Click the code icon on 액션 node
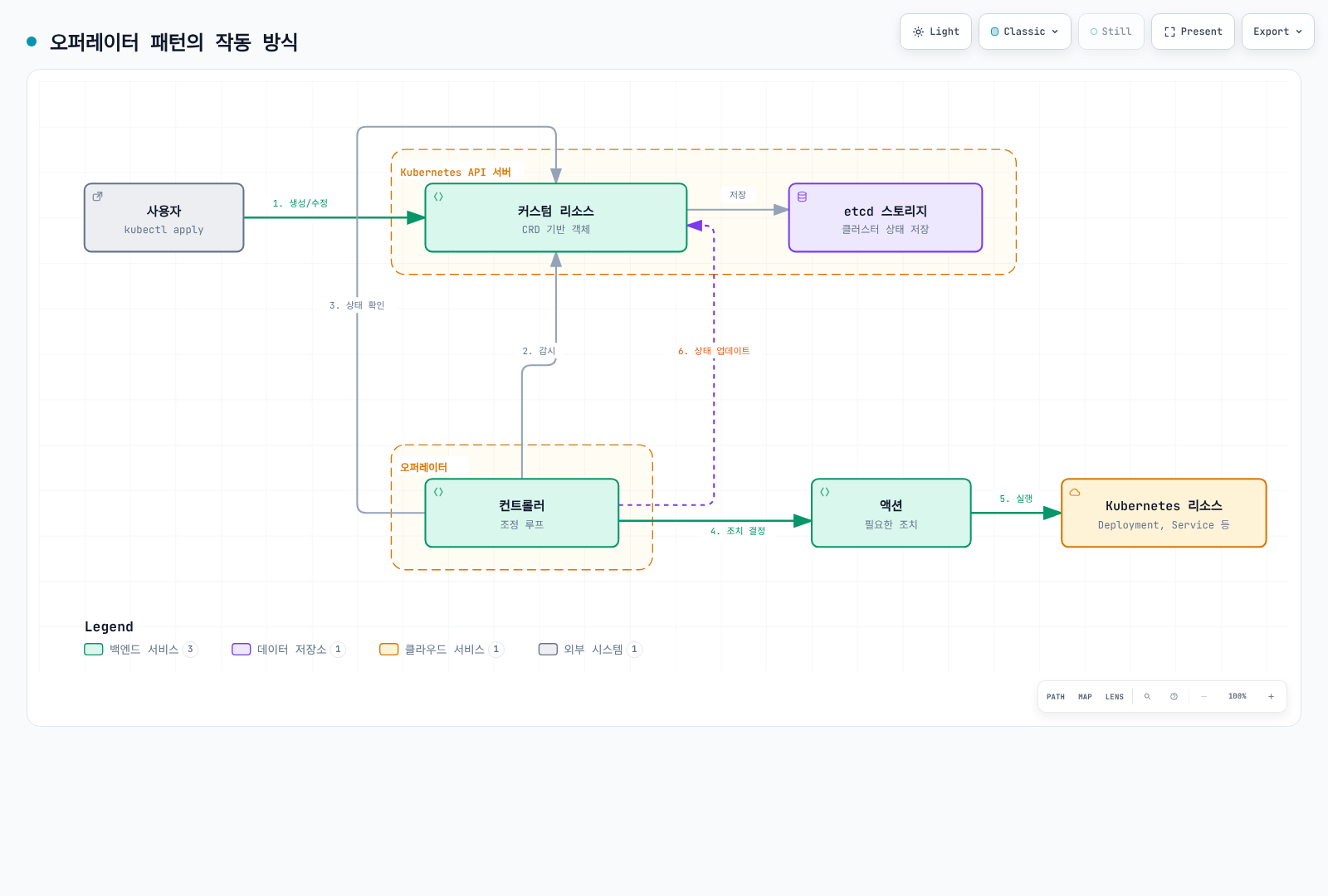Viewport: 1328px width, 896px height. click(x=825, y=492)
